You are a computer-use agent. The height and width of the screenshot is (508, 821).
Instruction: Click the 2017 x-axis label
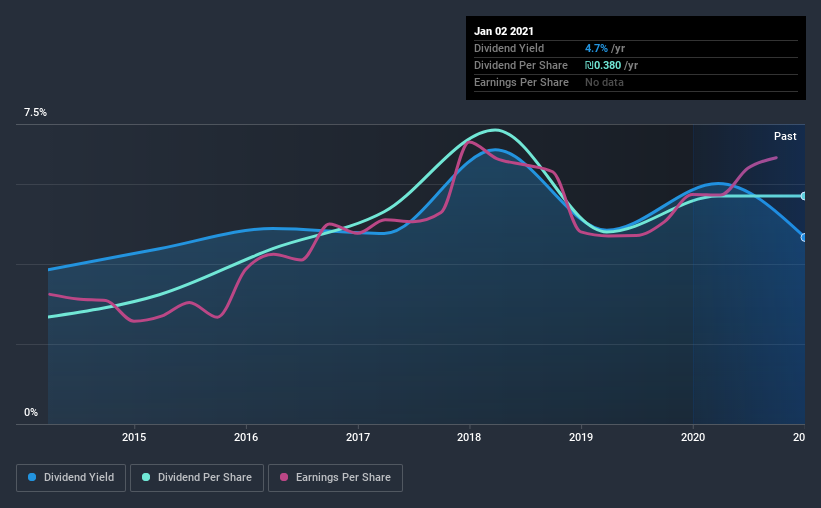pyautogui.click(x=358, y=437)
